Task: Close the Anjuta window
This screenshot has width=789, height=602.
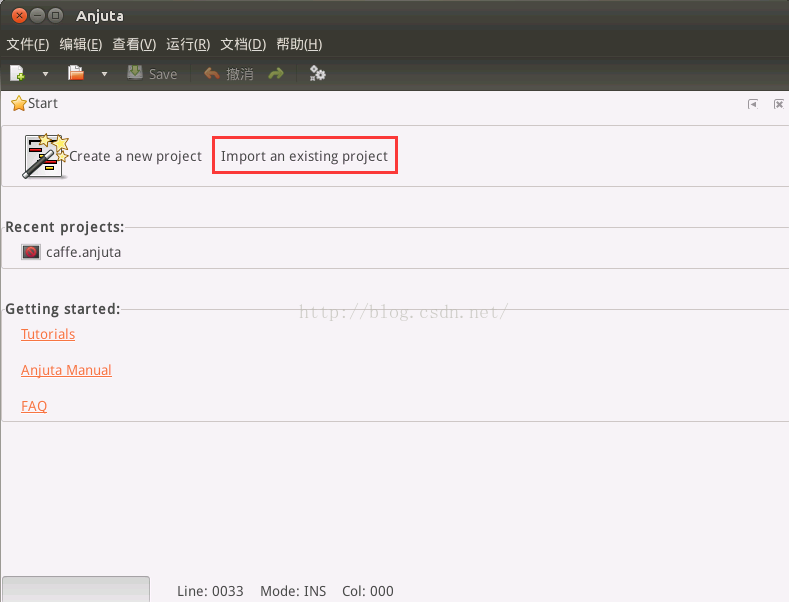Action: pos(19,16)
